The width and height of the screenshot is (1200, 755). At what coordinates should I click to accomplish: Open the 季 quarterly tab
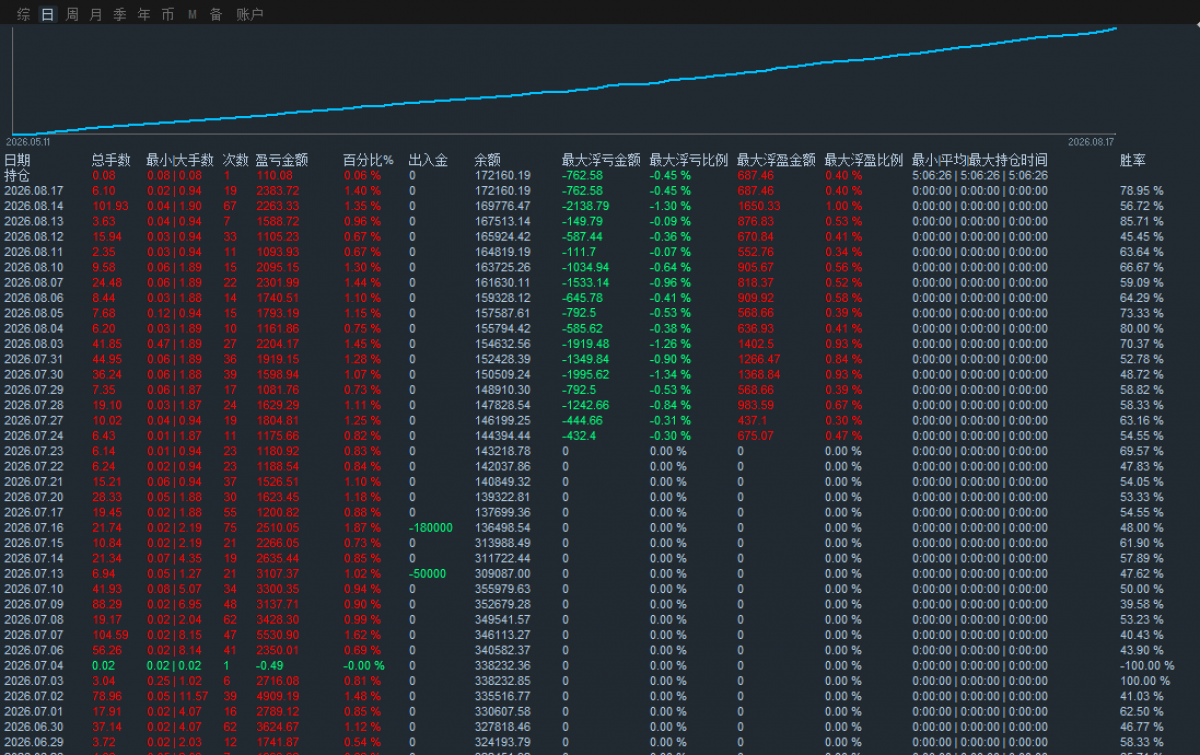click(x=120, y=14)
